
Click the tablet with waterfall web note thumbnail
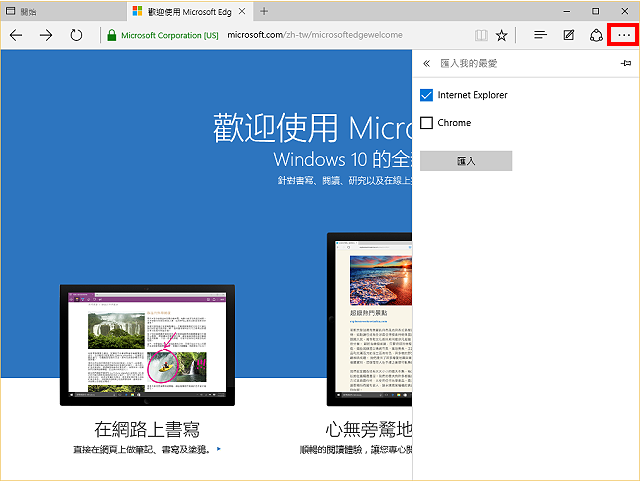147,345
